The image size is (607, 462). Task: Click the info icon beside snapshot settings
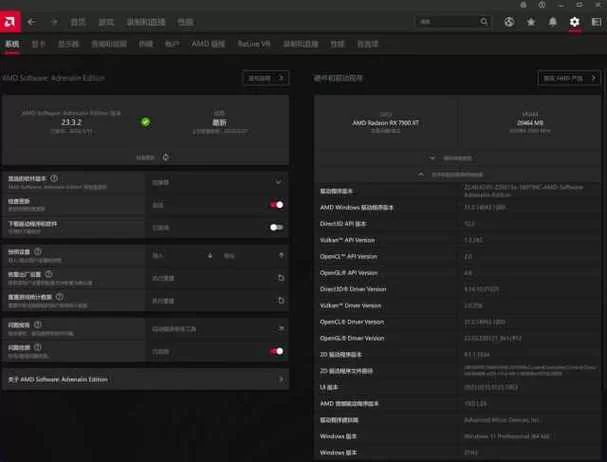38,251
